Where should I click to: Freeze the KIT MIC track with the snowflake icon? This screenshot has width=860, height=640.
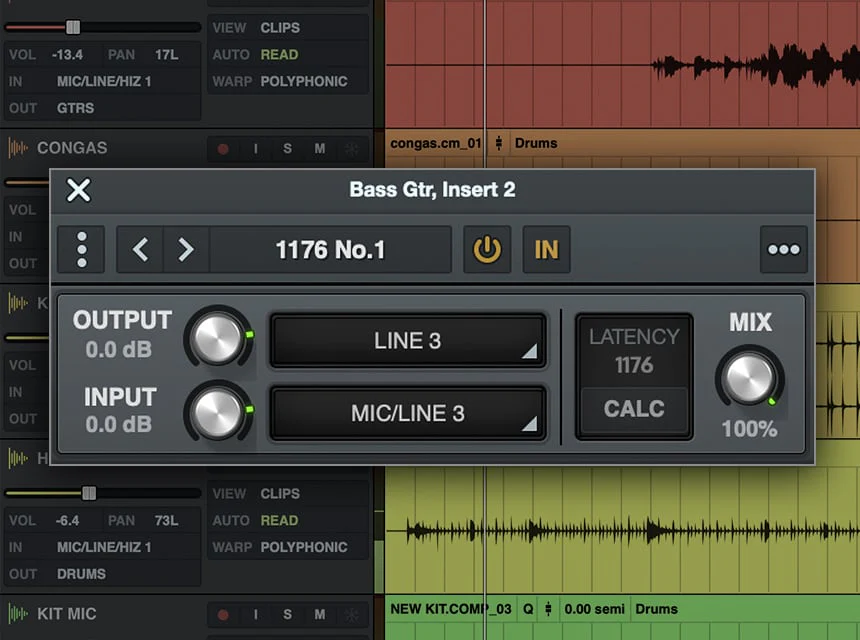pos(351,614)
